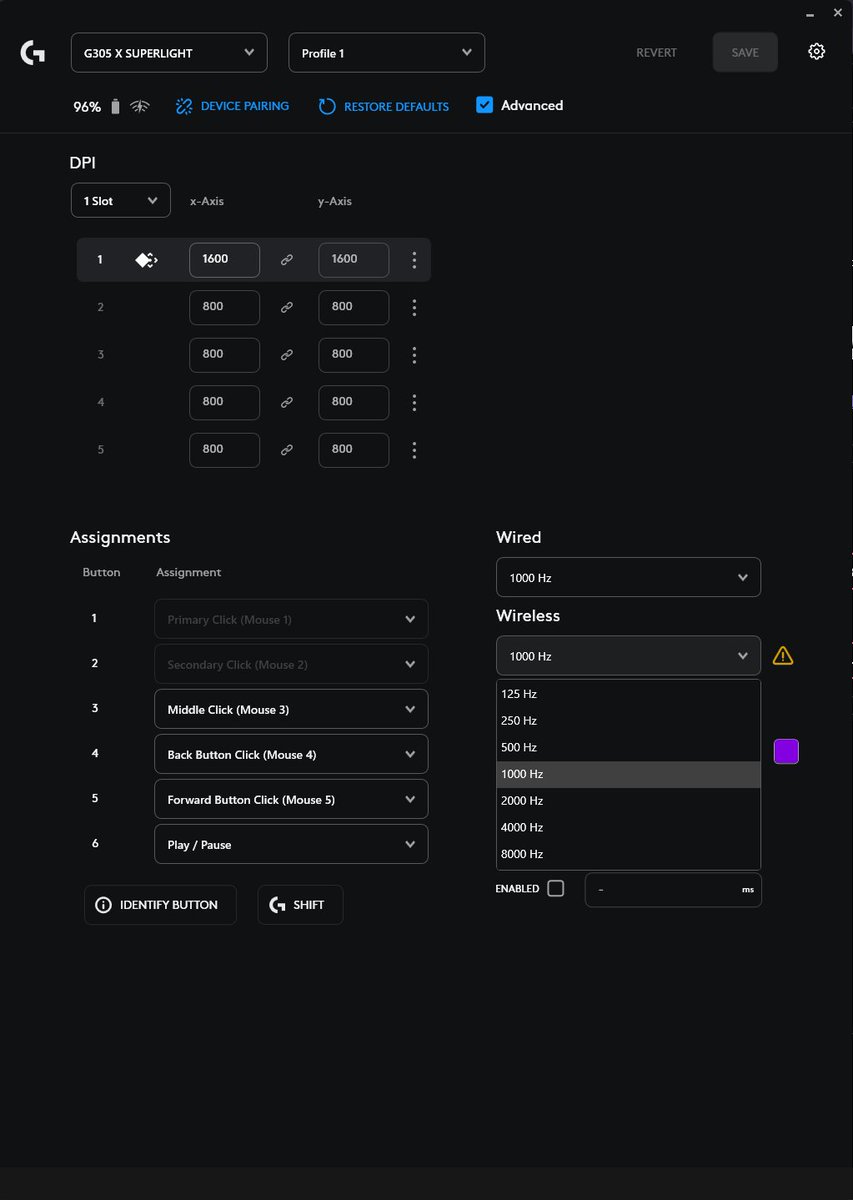Open the Profile 1 dropdown
This screenshot has height=1200, width=853.
tap(387, 53)
